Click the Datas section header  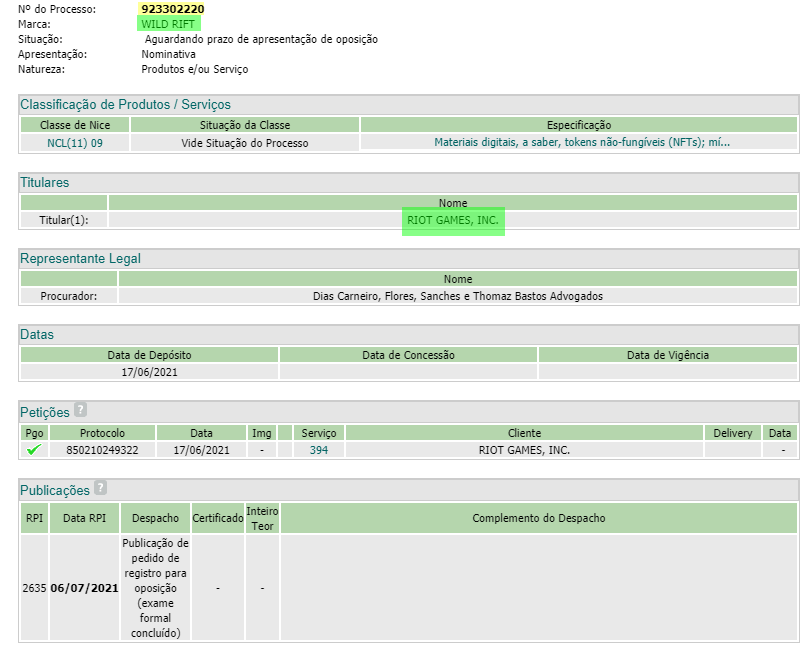pos(37,335)
